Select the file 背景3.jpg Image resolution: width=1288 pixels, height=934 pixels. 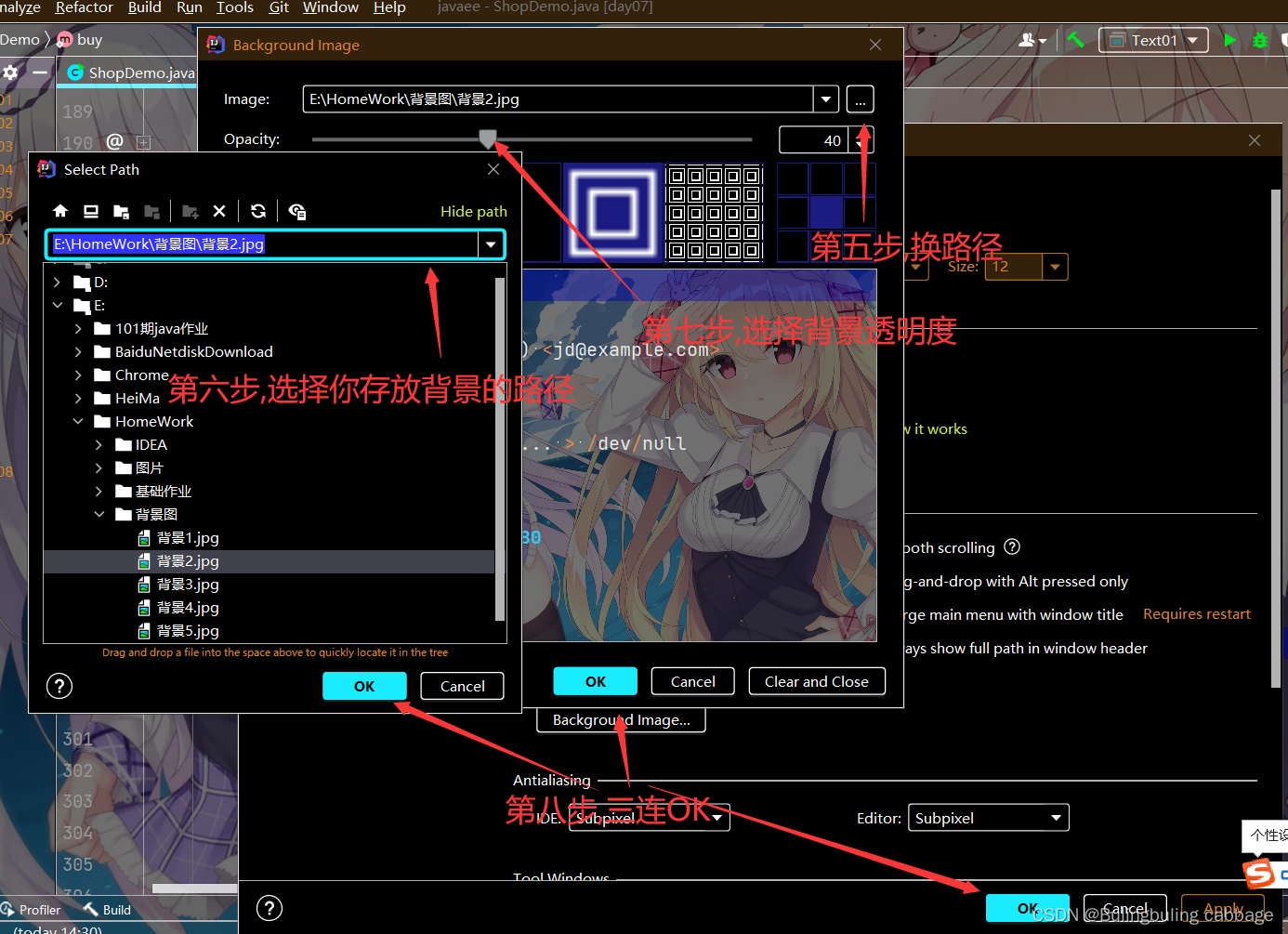[x=188, y=584]
